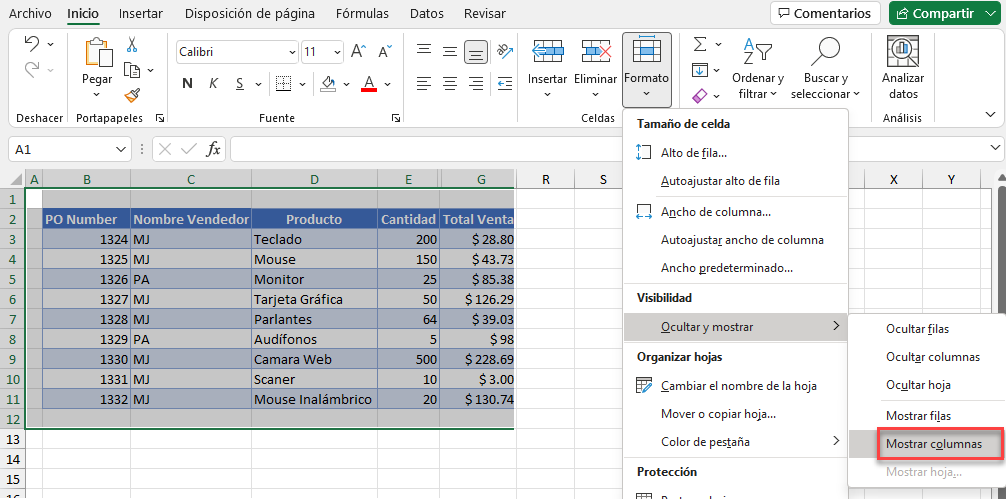
Task: Apply red font color letter A
Action: [369, 83]
